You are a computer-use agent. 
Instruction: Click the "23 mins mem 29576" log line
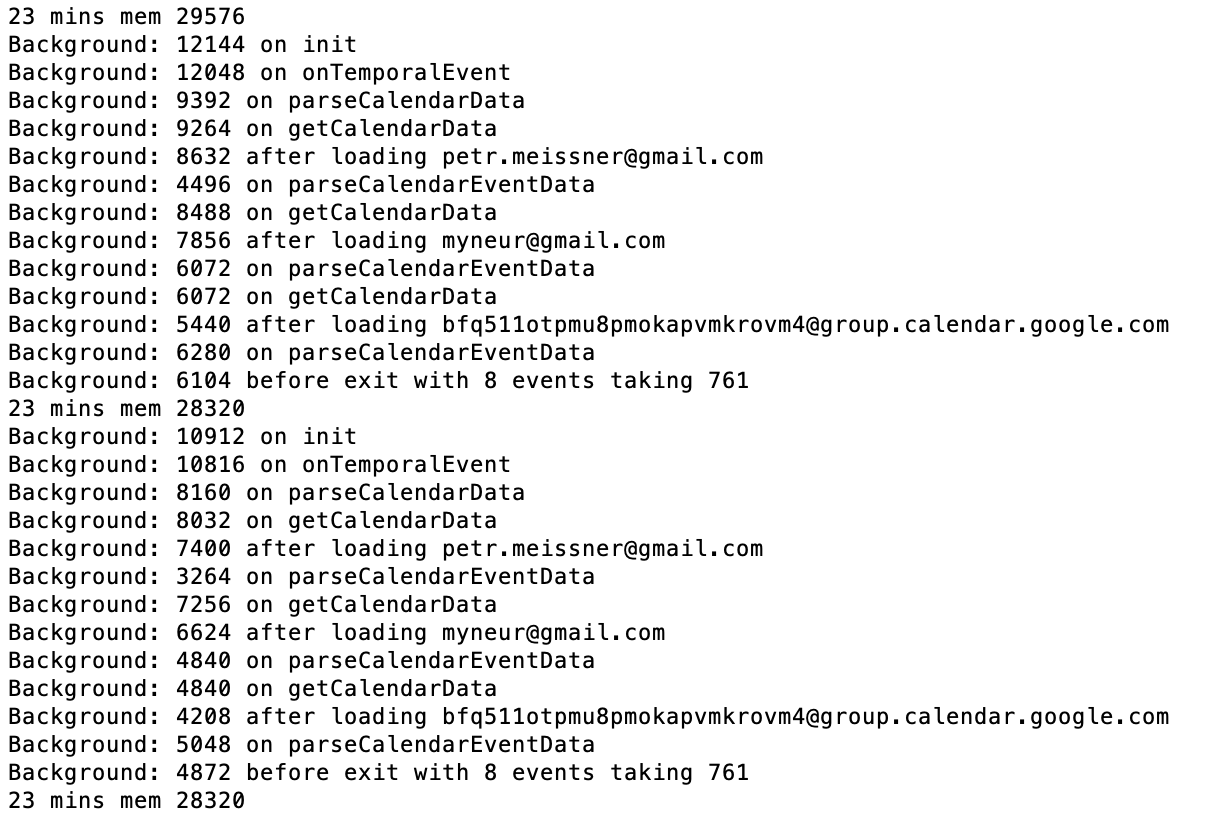coord(126,16)
